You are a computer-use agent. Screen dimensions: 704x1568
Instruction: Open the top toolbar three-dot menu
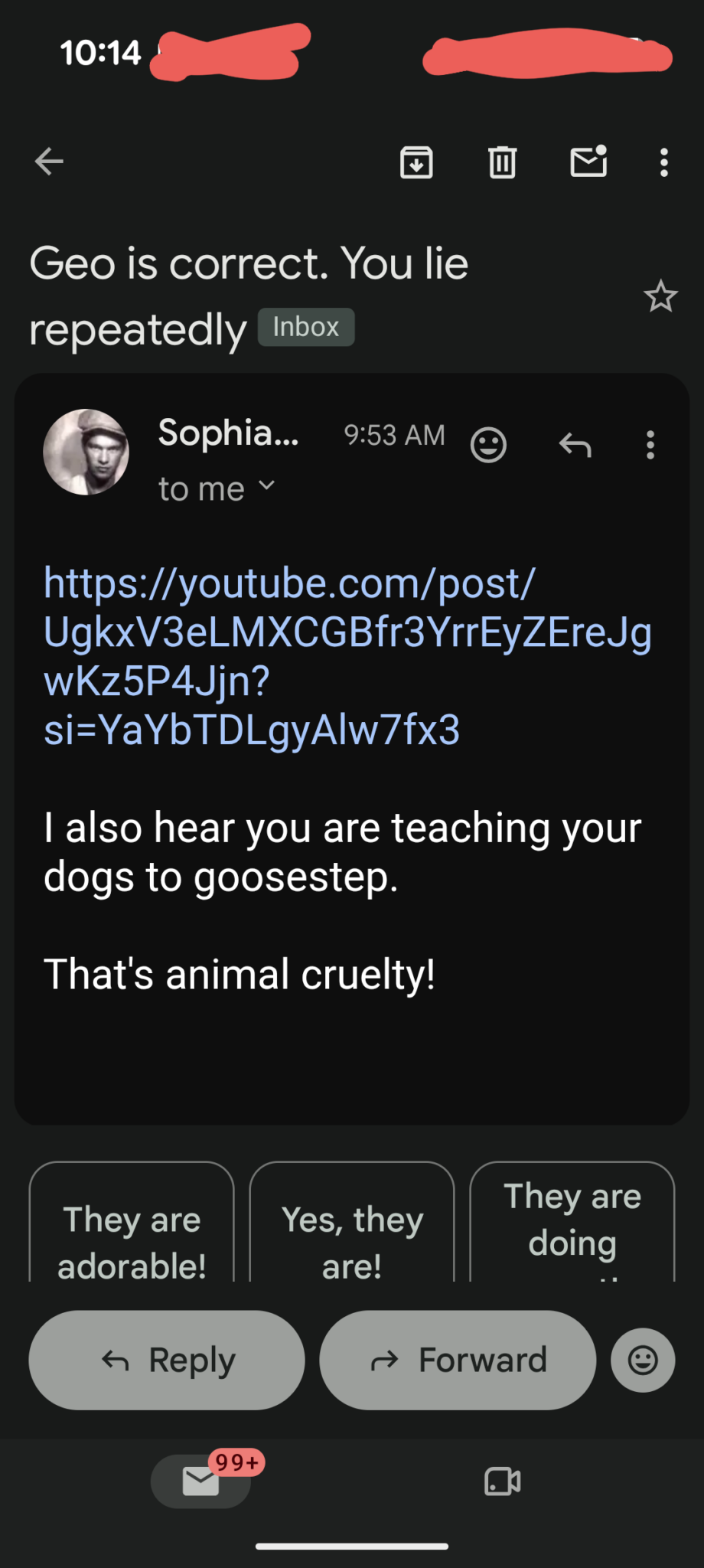pyautogui.click(x=663, y=162)
